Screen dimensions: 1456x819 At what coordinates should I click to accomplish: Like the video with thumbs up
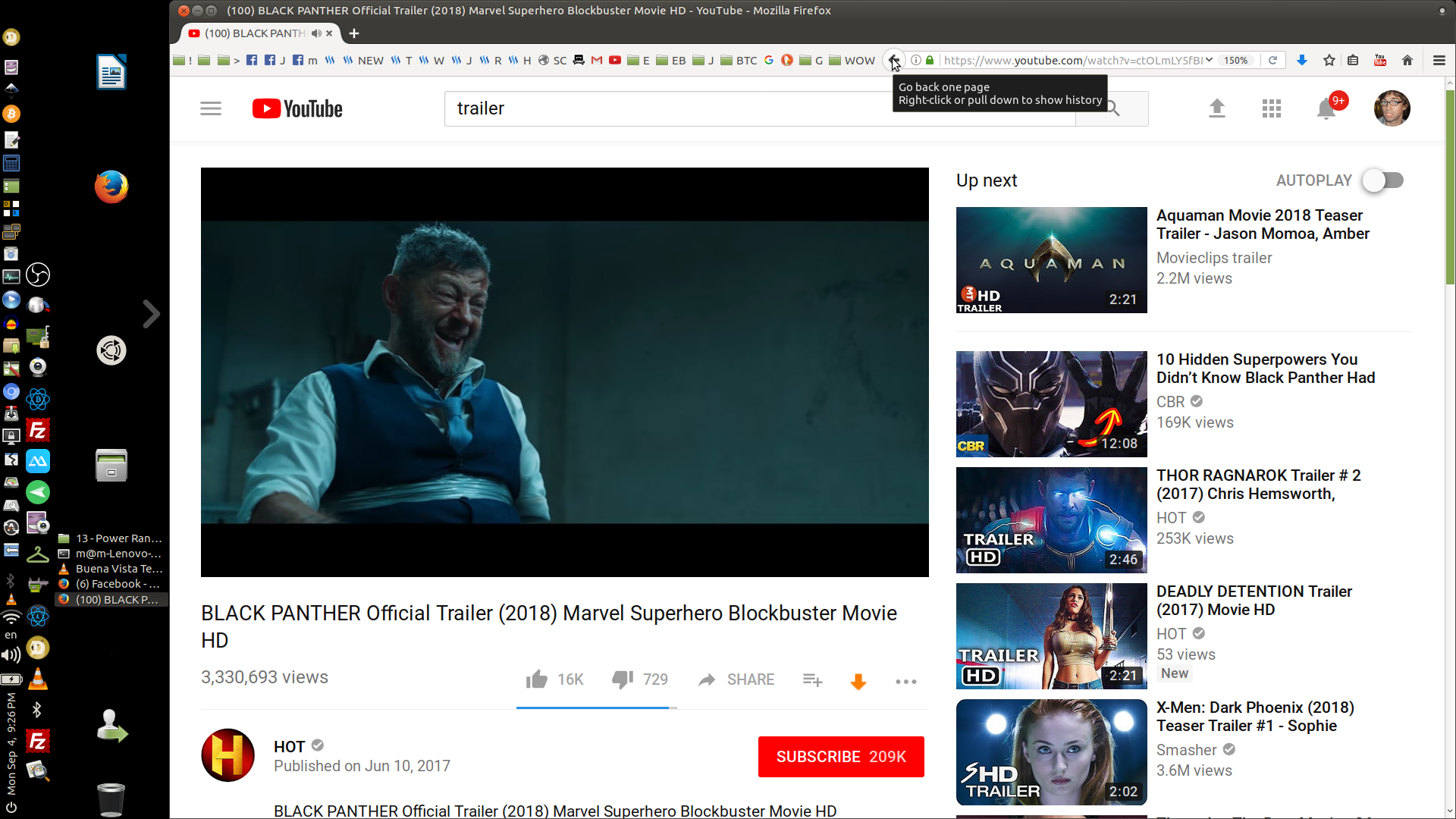pos(537,679)
